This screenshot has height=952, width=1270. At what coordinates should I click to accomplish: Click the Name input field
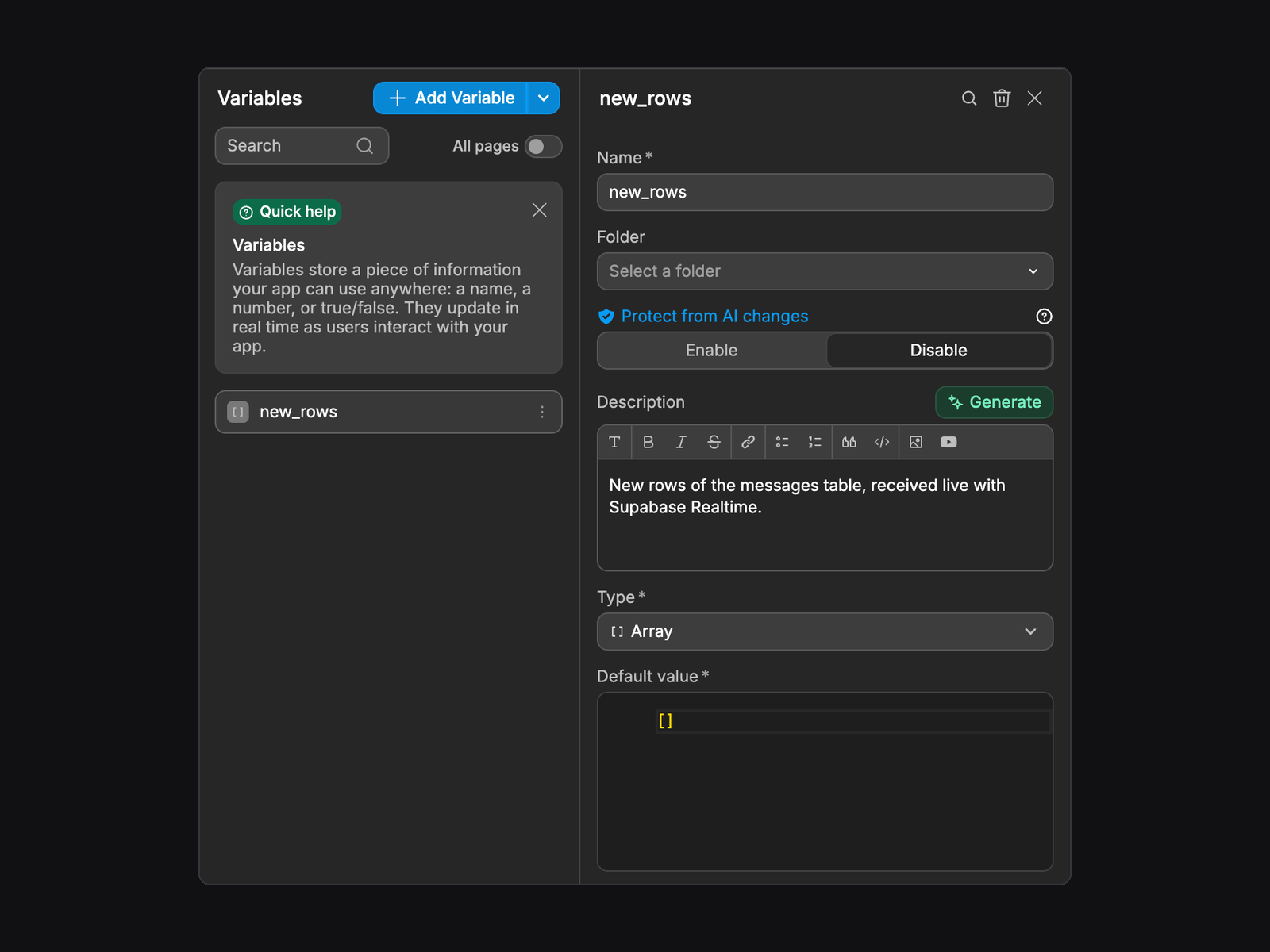[x=825, y=192]
